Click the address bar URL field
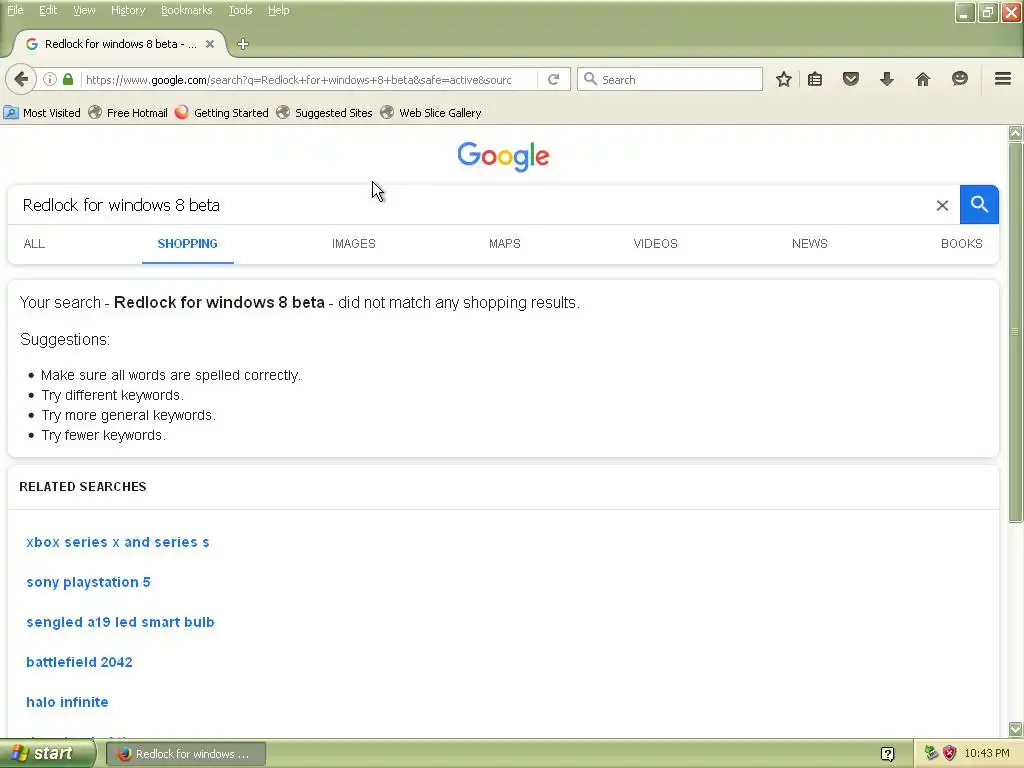This screenshot has width=1024, height=768. [x=298, y=80]
